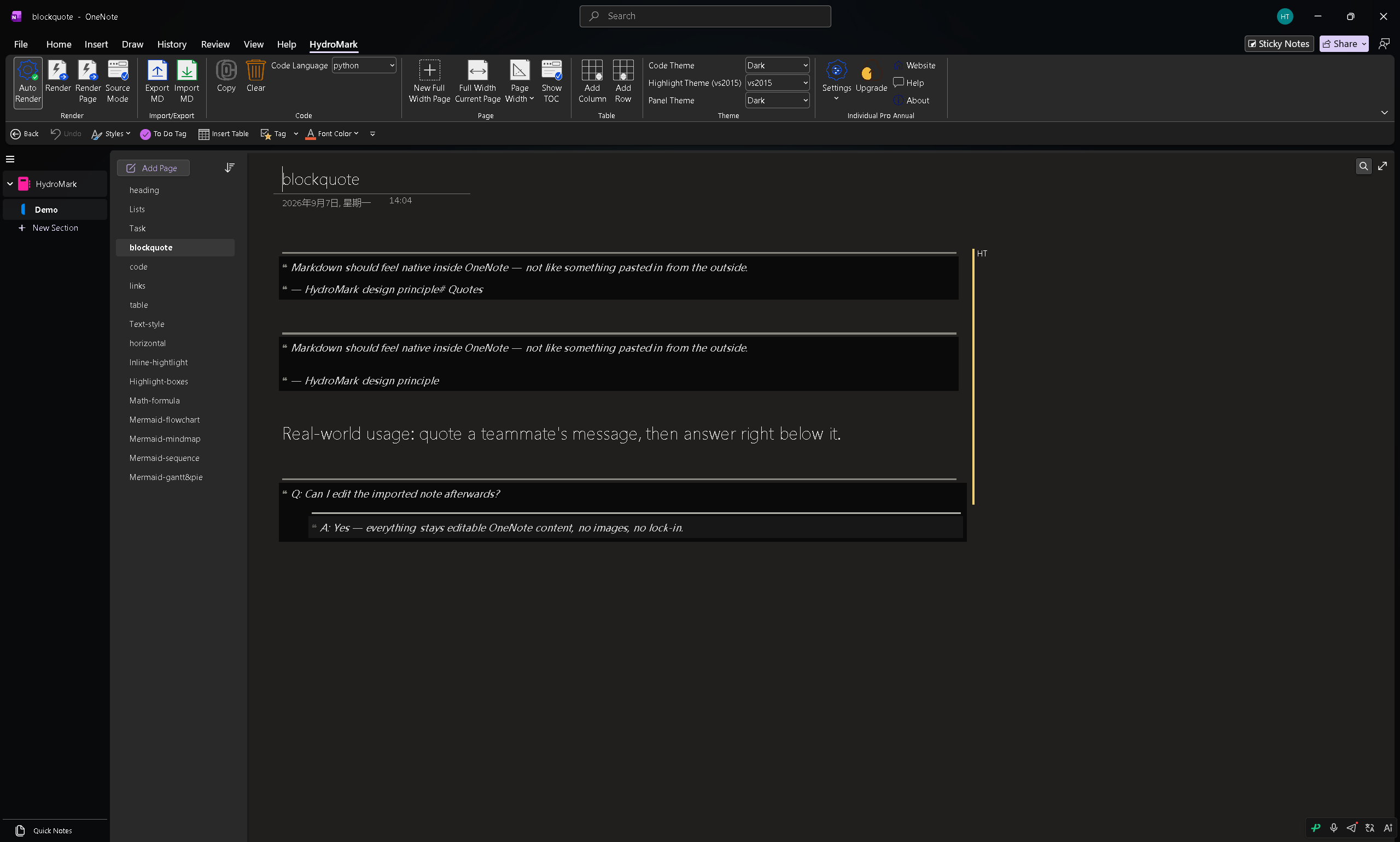Apply the To Do Tag

coord(164,134)
